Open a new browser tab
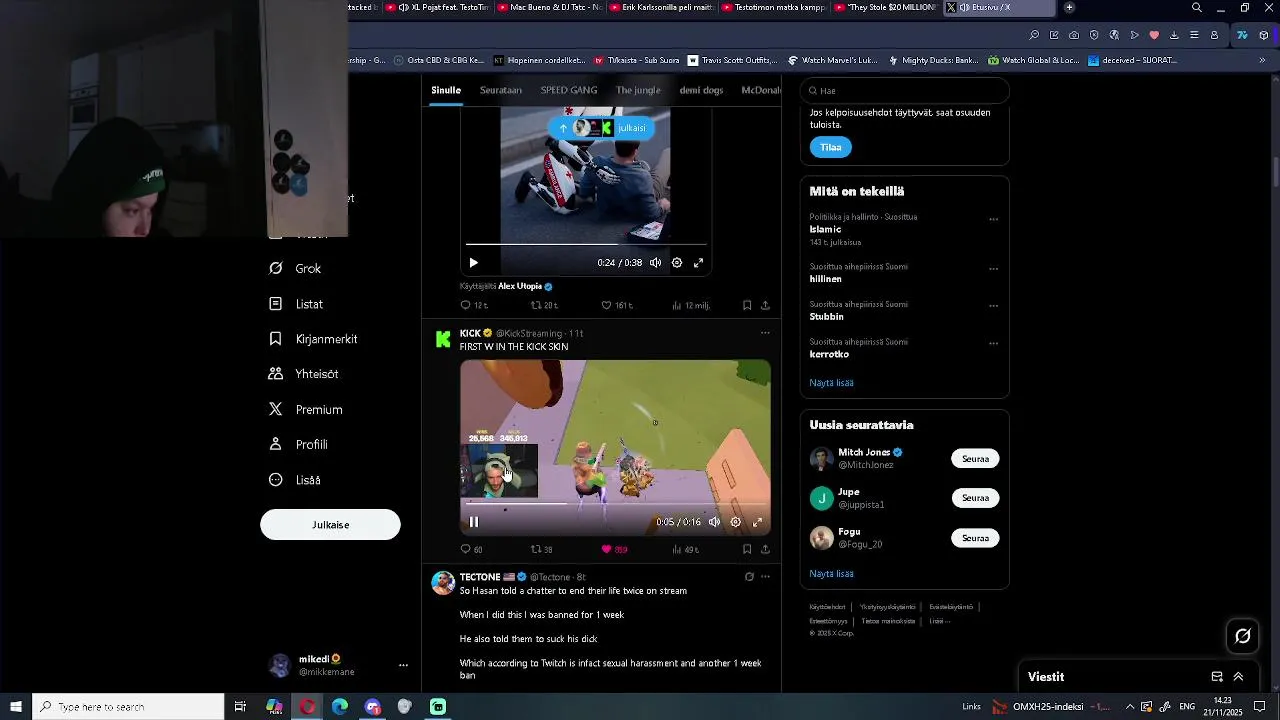This screenshot has height=720, width=1280. [x=1069, y=8]
